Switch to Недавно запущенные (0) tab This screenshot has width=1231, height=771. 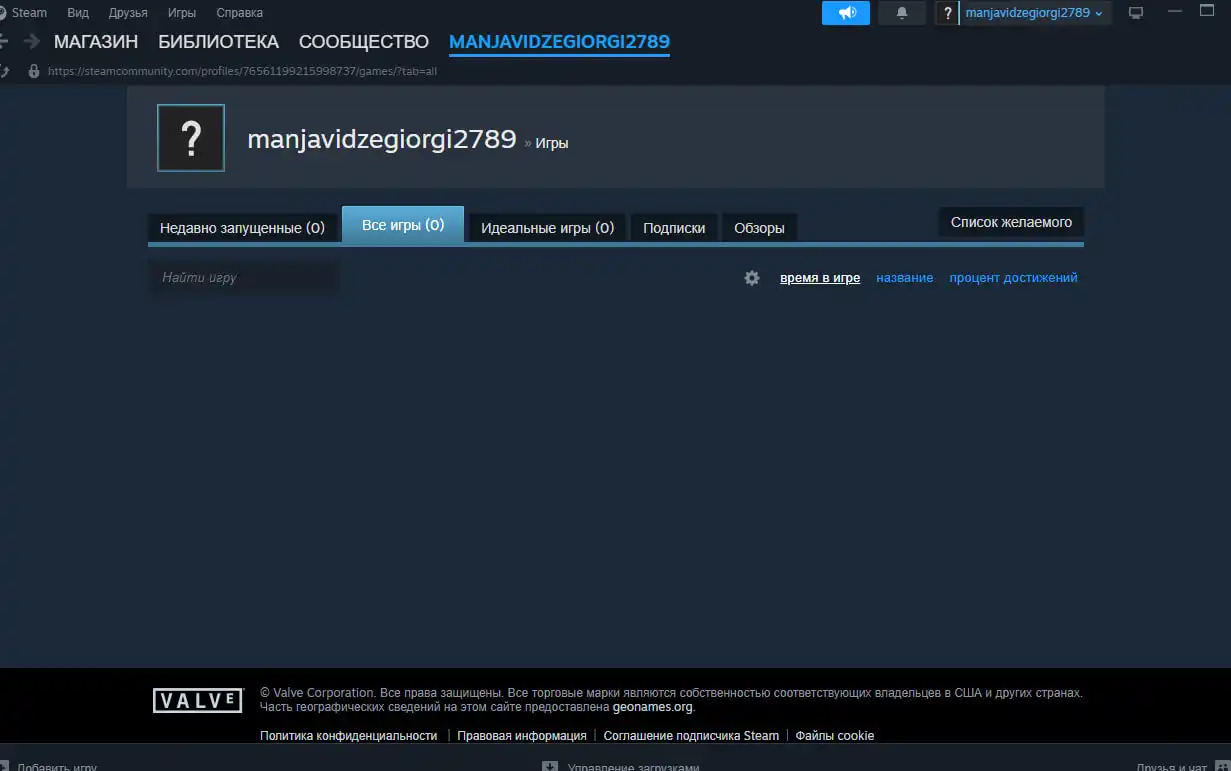click(x=242, y=228)
